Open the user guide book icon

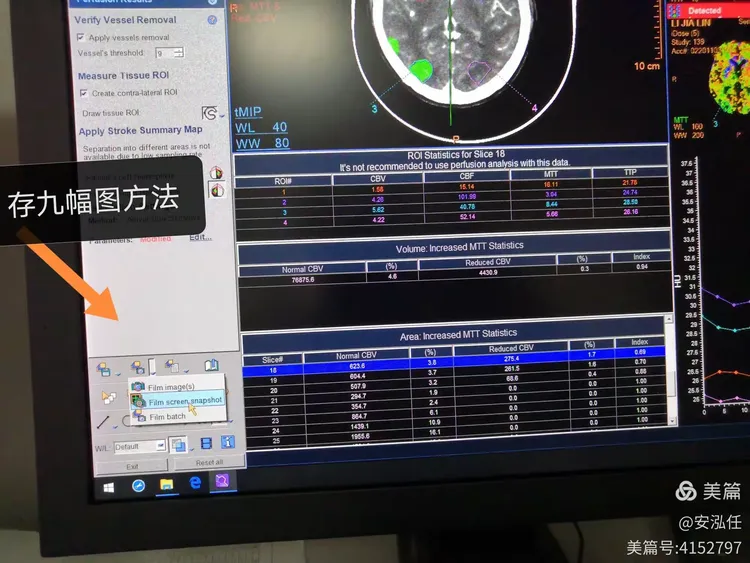(211, 365)
